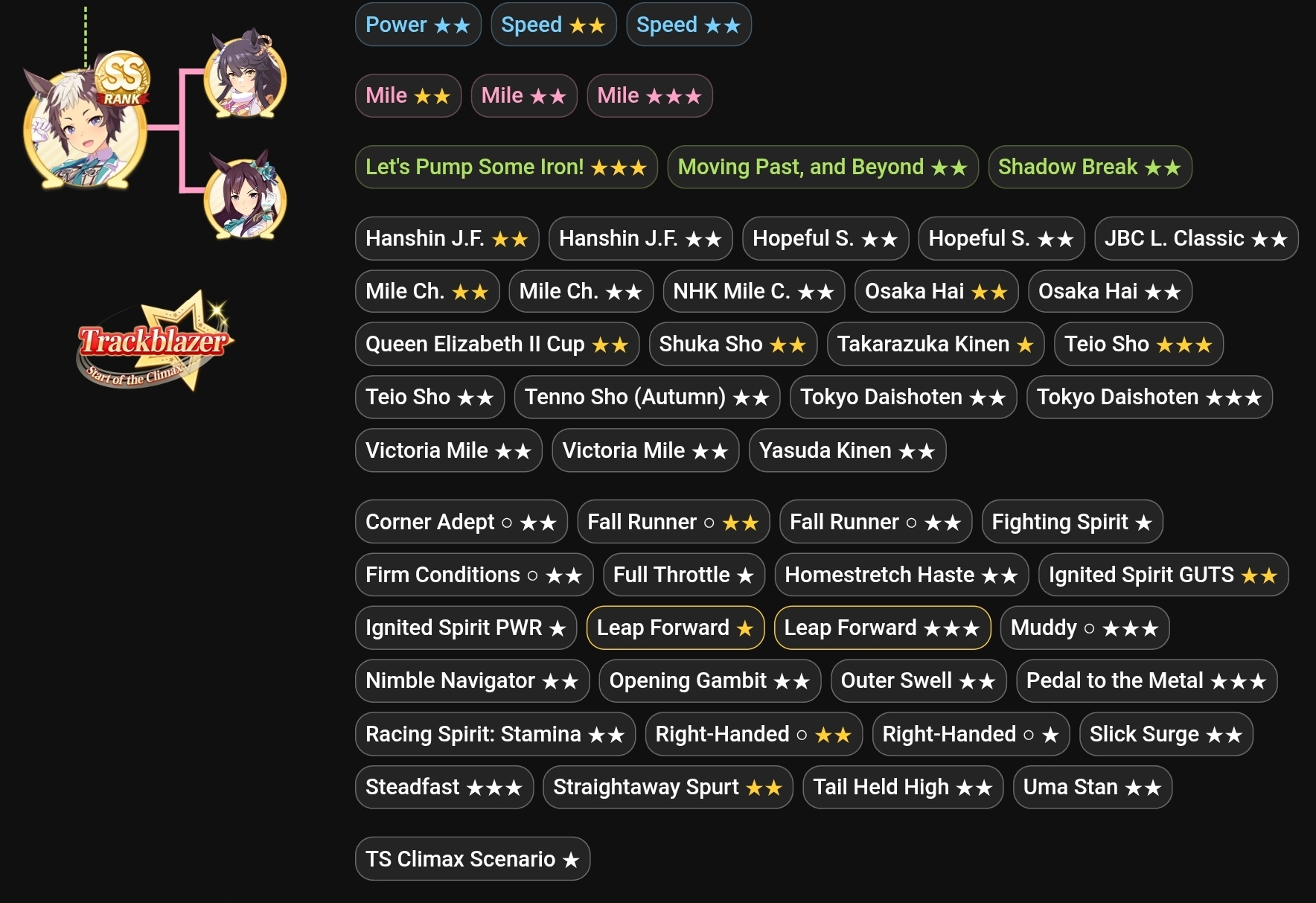Click Fall Runner chip with gold stars
This screenshot has height=903, width=1316.
(674, 522)
